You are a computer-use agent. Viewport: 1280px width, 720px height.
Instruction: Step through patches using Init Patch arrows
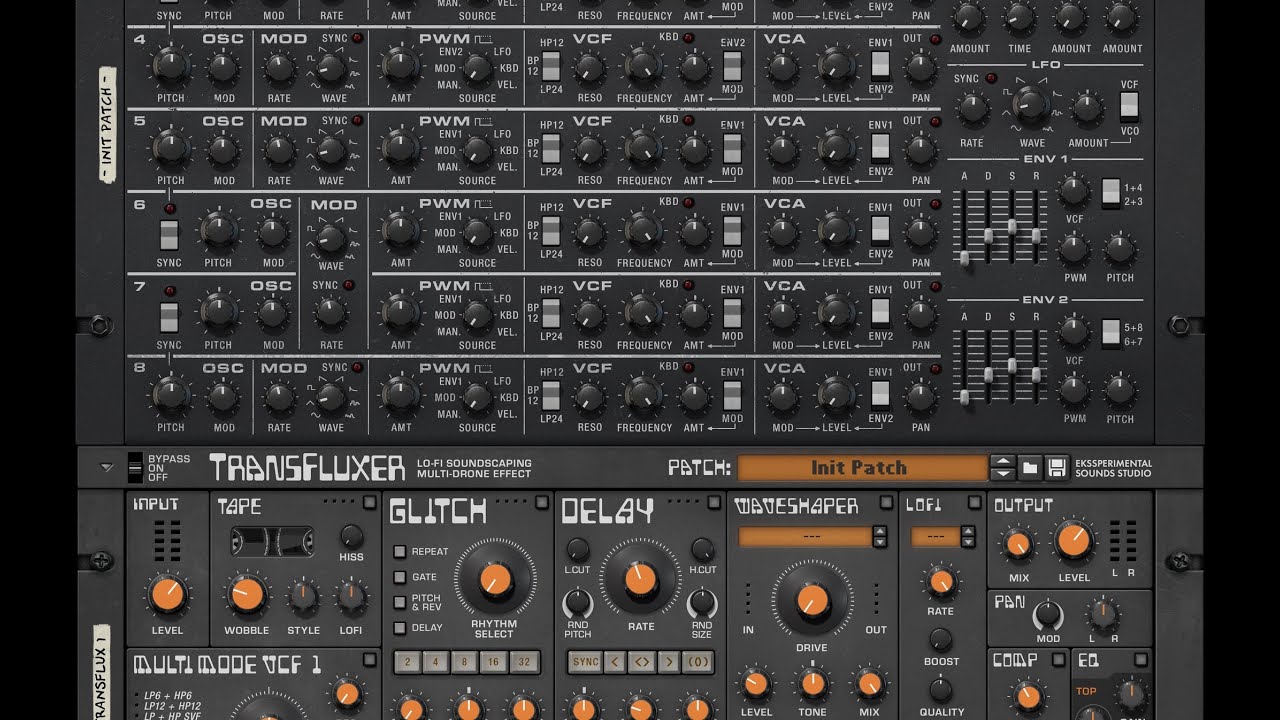click(x=1003, y=468)
